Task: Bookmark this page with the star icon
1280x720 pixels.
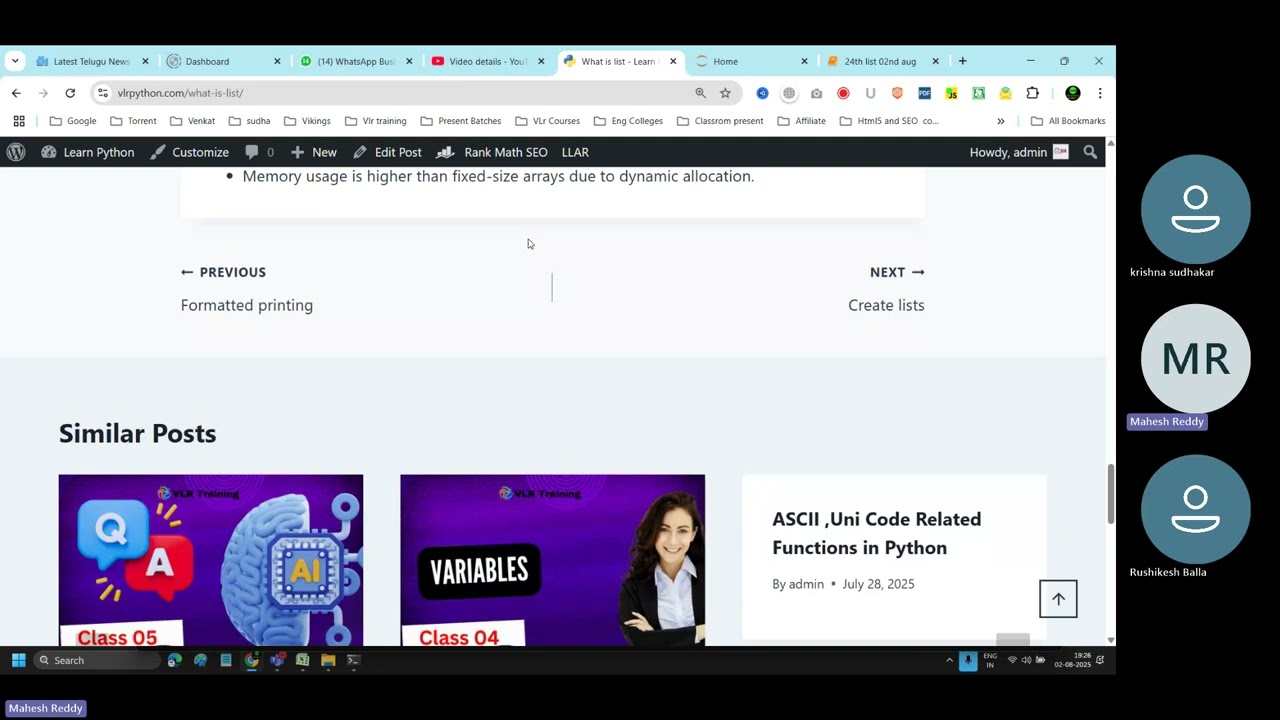Action: 725,93
